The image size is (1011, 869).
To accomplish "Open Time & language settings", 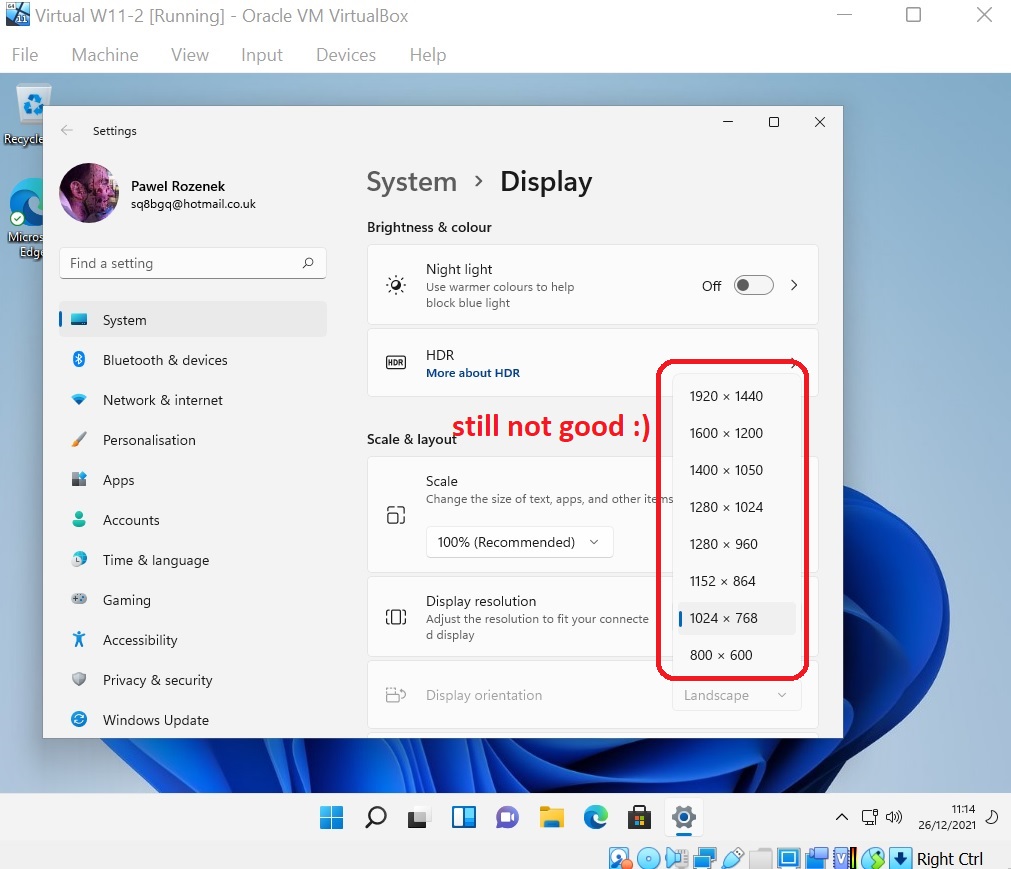I will pos(193,560).
